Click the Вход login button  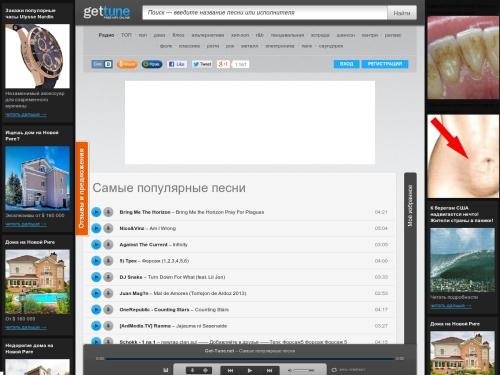tap(347, 64)
